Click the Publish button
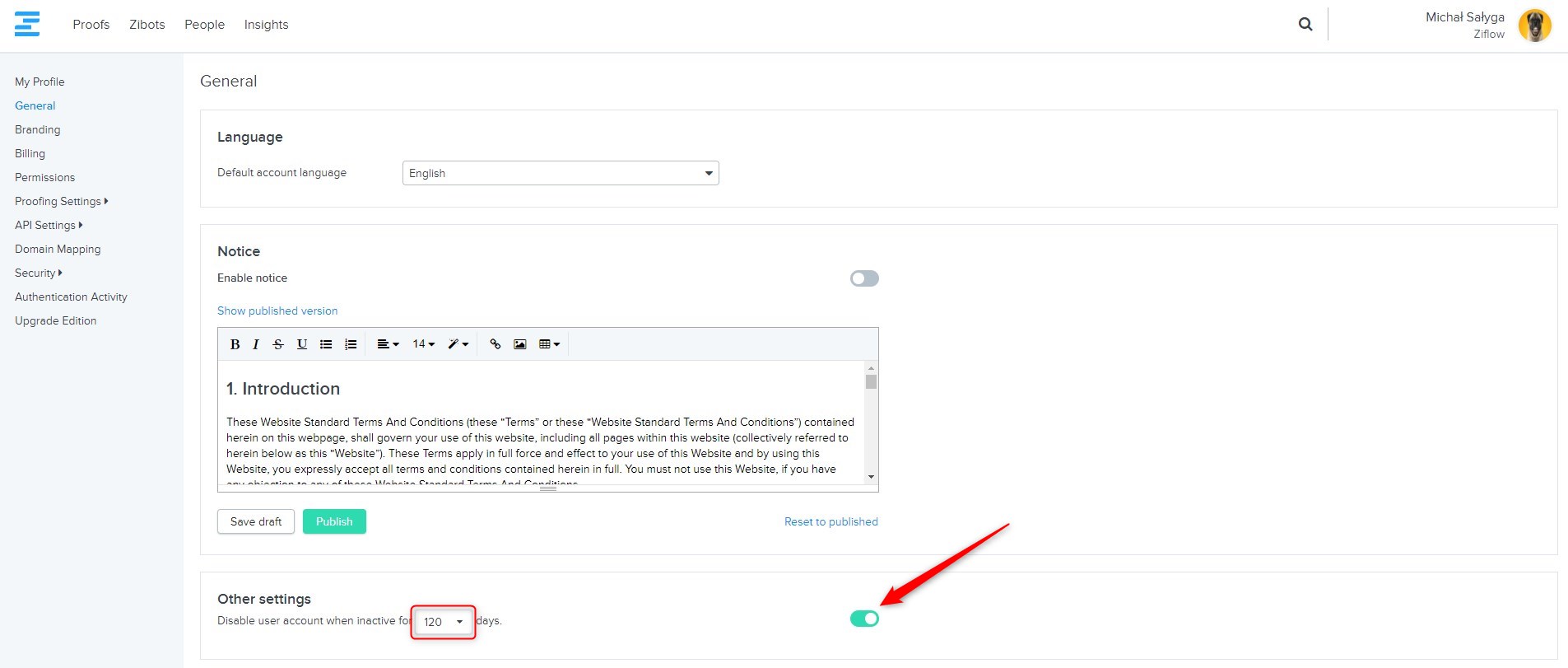 (334, 521)
